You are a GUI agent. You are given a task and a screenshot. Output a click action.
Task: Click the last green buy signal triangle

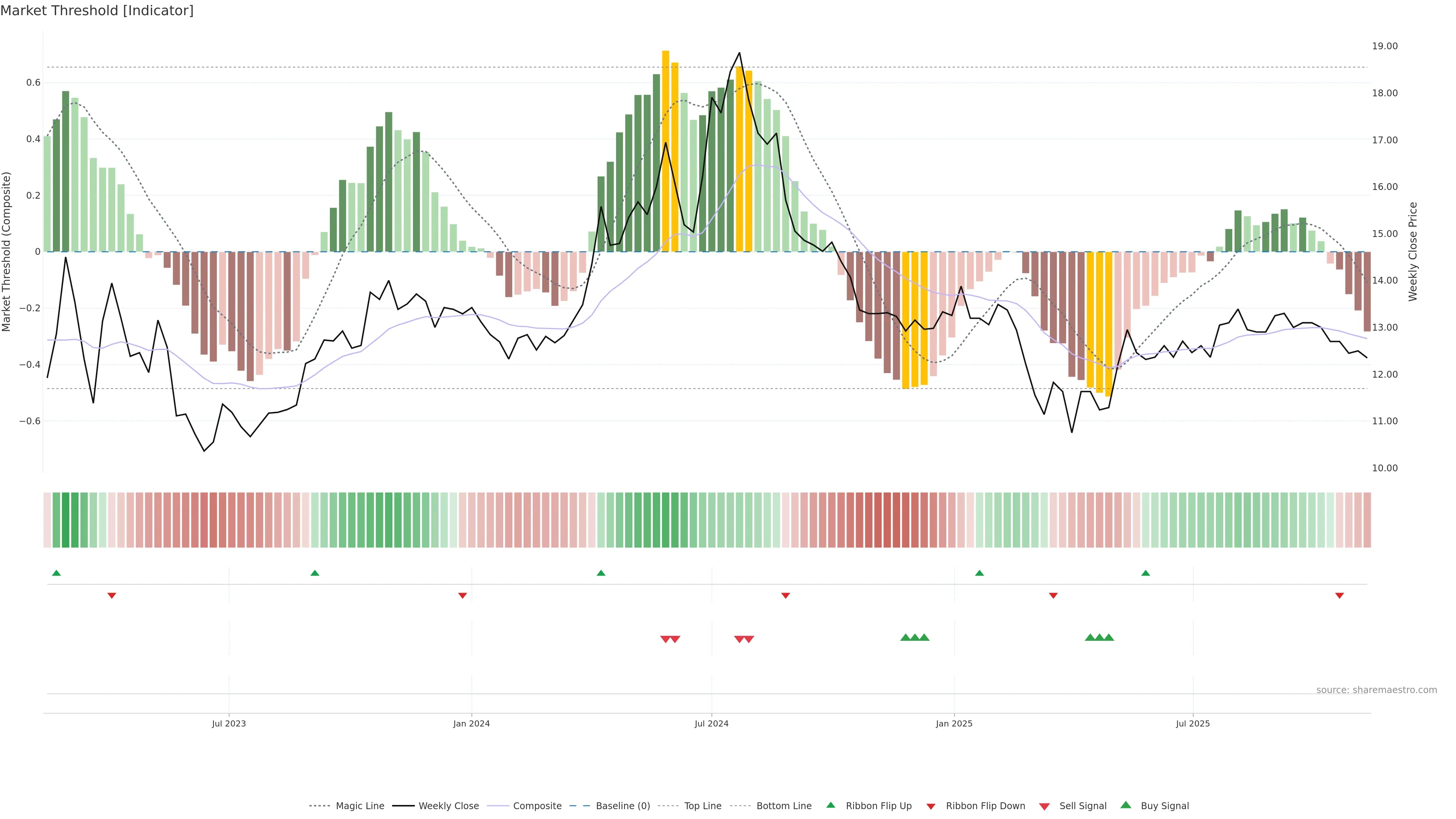1109,637
